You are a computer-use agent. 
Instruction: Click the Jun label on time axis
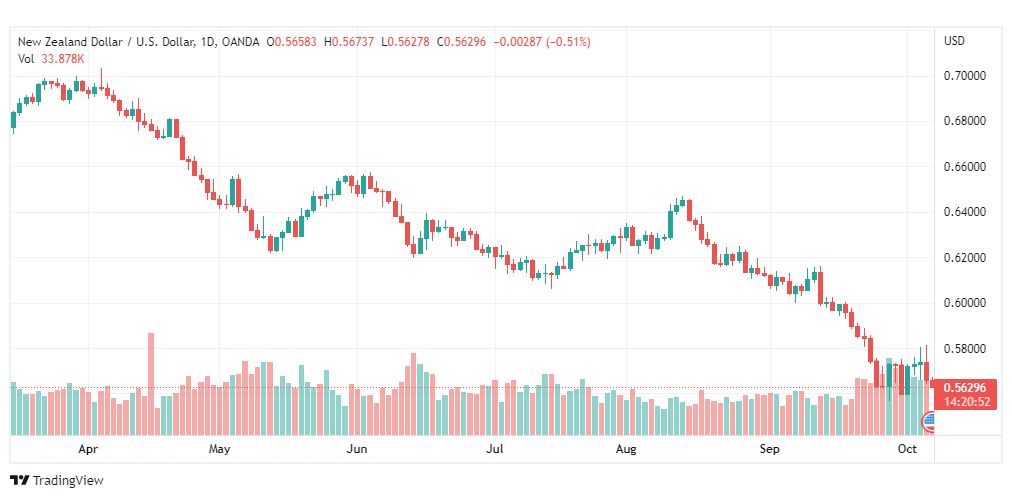357,449
